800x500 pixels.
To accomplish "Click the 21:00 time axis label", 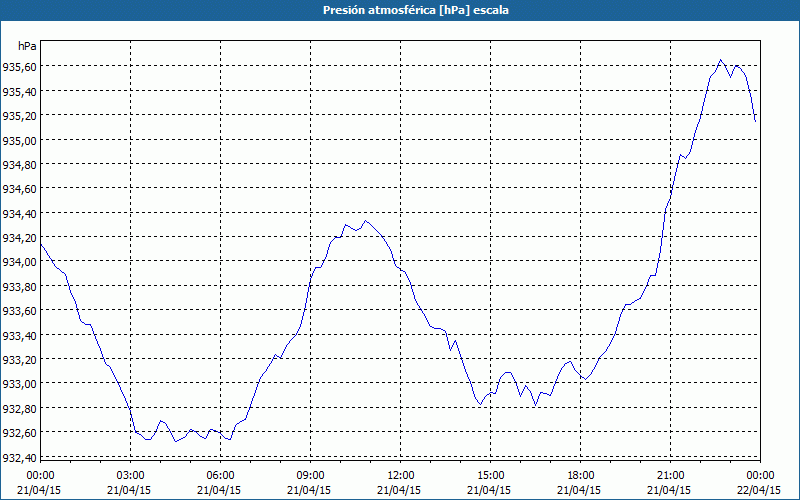I will point(670,476).
